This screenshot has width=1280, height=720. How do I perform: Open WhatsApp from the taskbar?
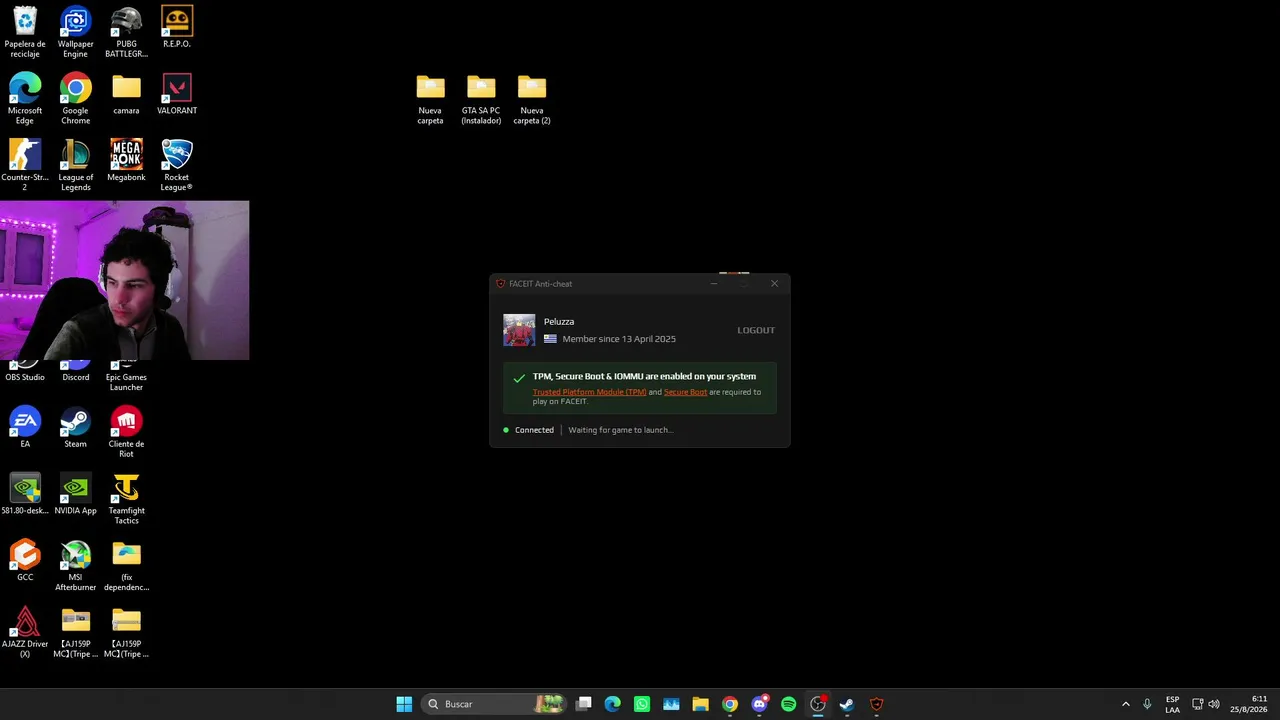[x=642, y=704]
